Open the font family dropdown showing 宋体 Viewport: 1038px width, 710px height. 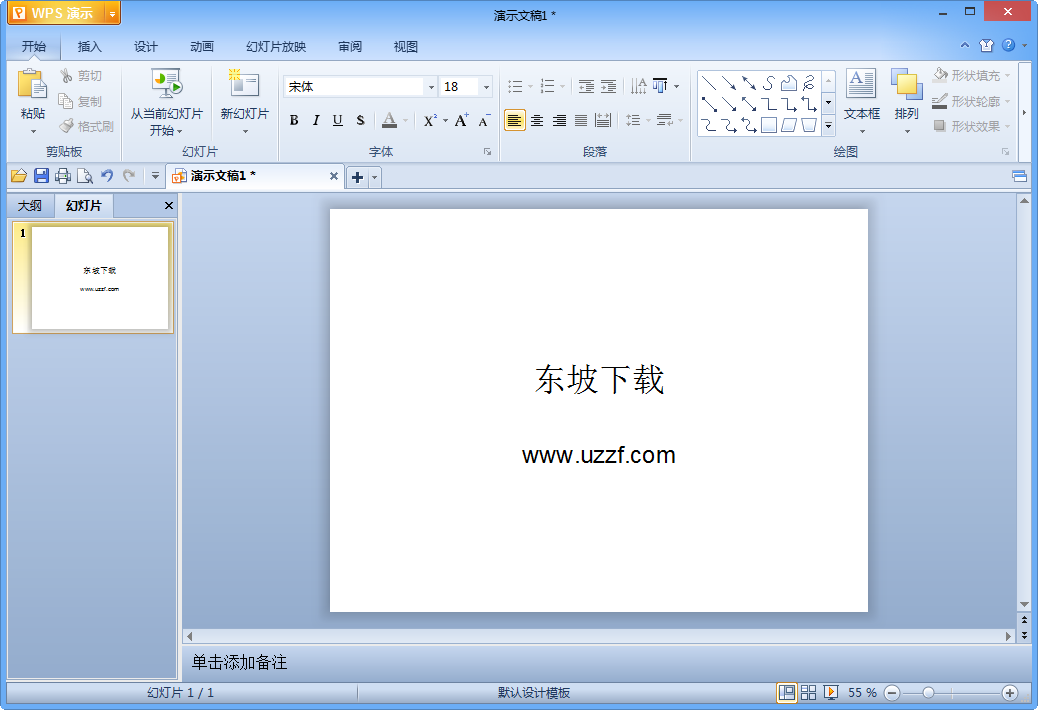click(430, 86)
